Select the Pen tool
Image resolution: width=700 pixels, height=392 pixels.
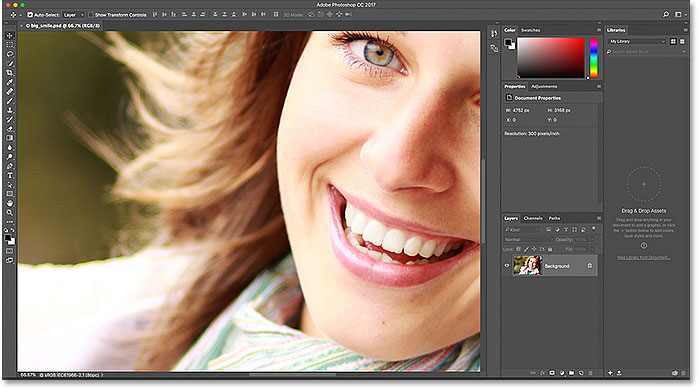[x=10, y=166]
